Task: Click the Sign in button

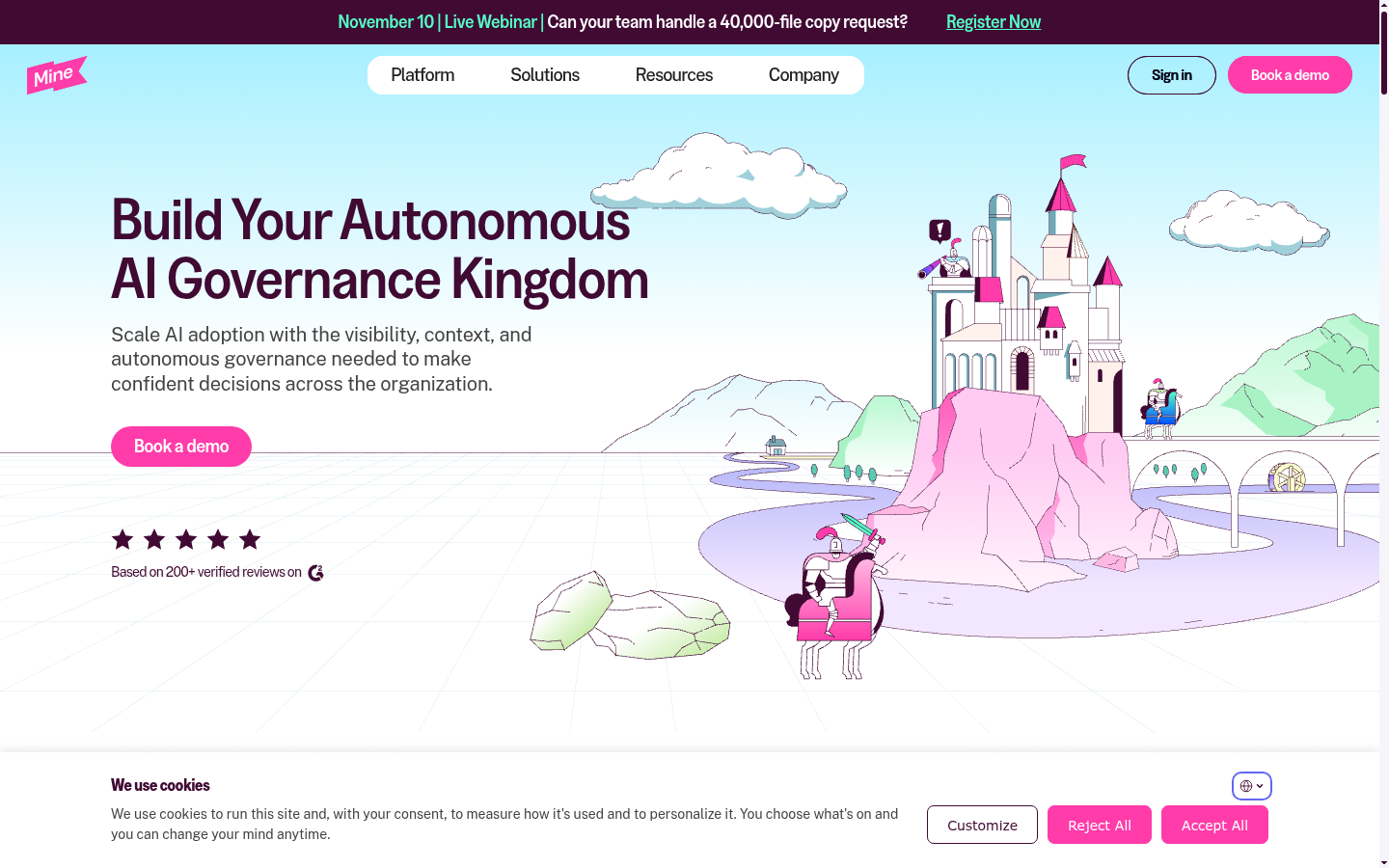Action: coord(1172,75)
